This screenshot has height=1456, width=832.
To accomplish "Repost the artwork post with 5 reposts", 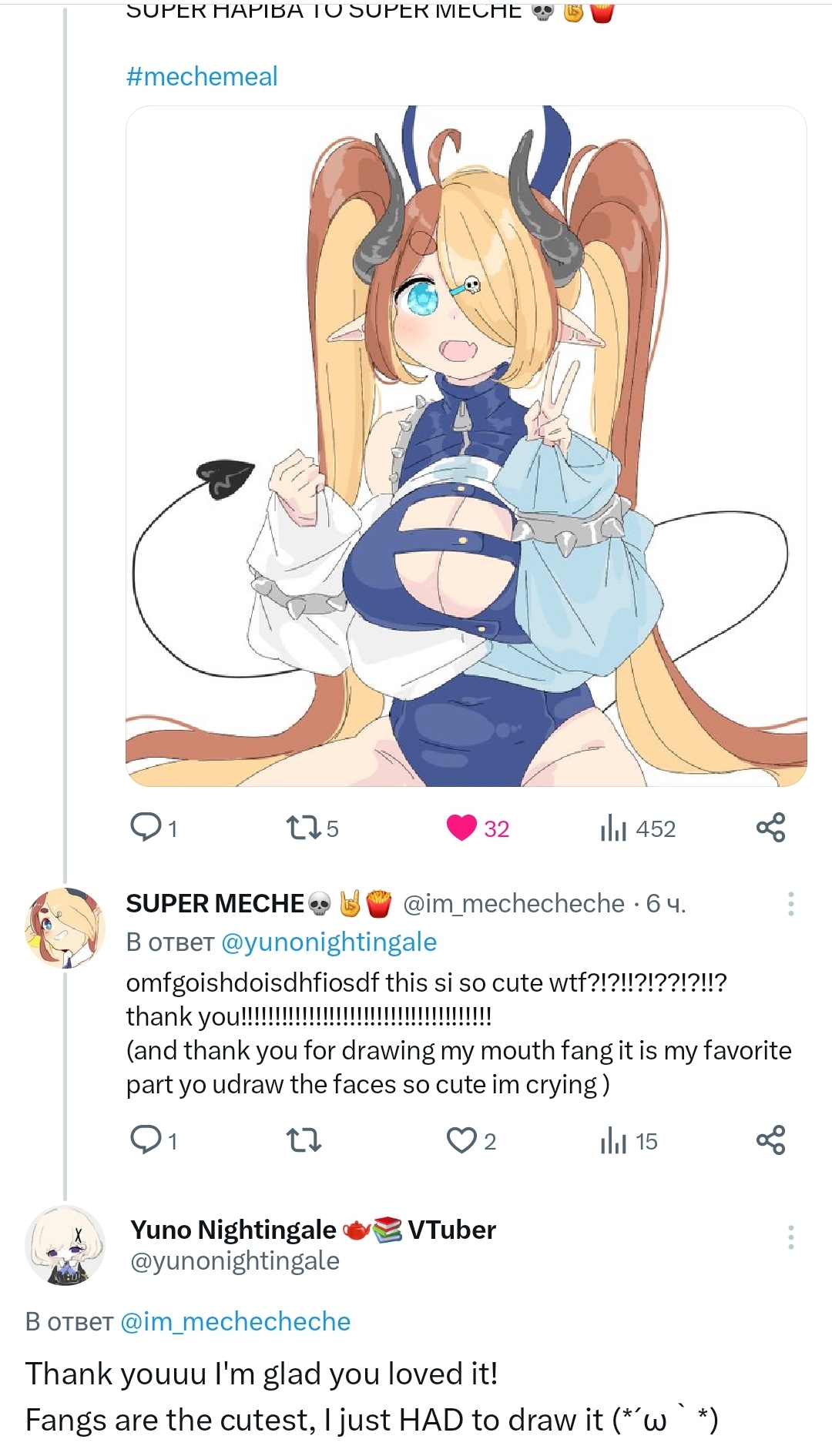I will pyautogui.click(x=299, y=828).
